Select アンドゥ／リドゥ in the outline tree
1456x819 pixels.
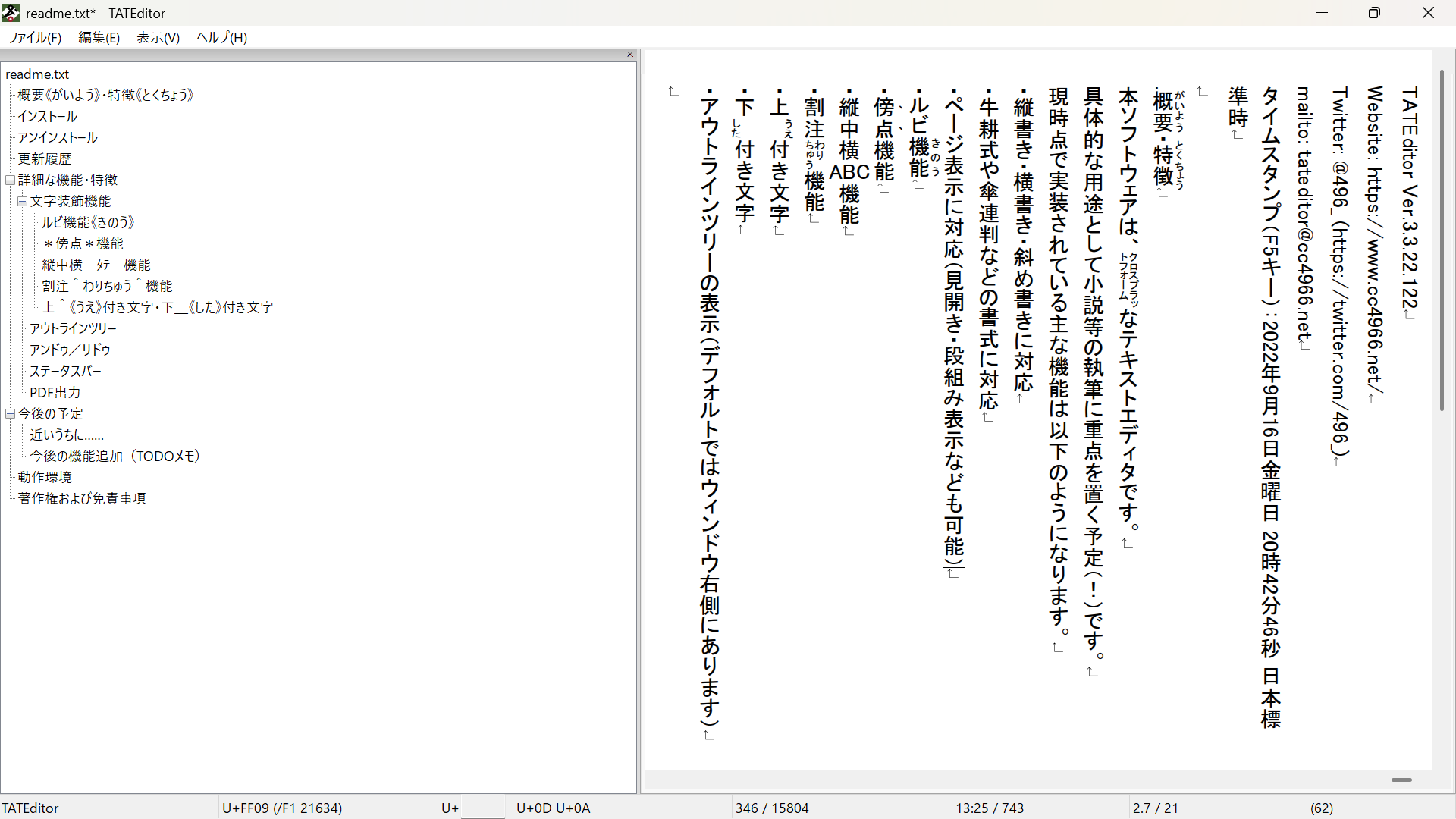point(70,350)
